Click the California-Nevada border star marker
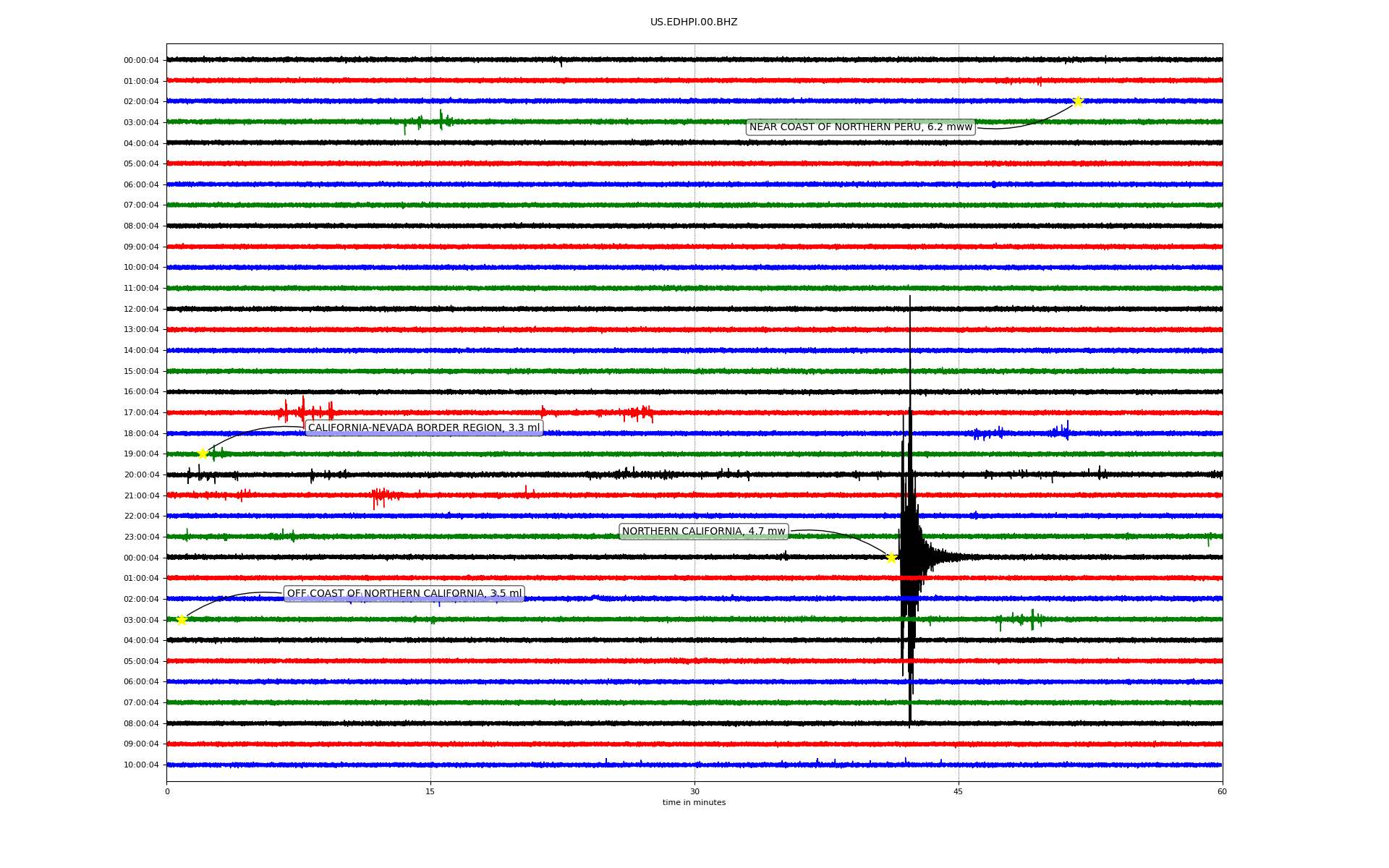1389x868 pixels. [x=203, y=454]
